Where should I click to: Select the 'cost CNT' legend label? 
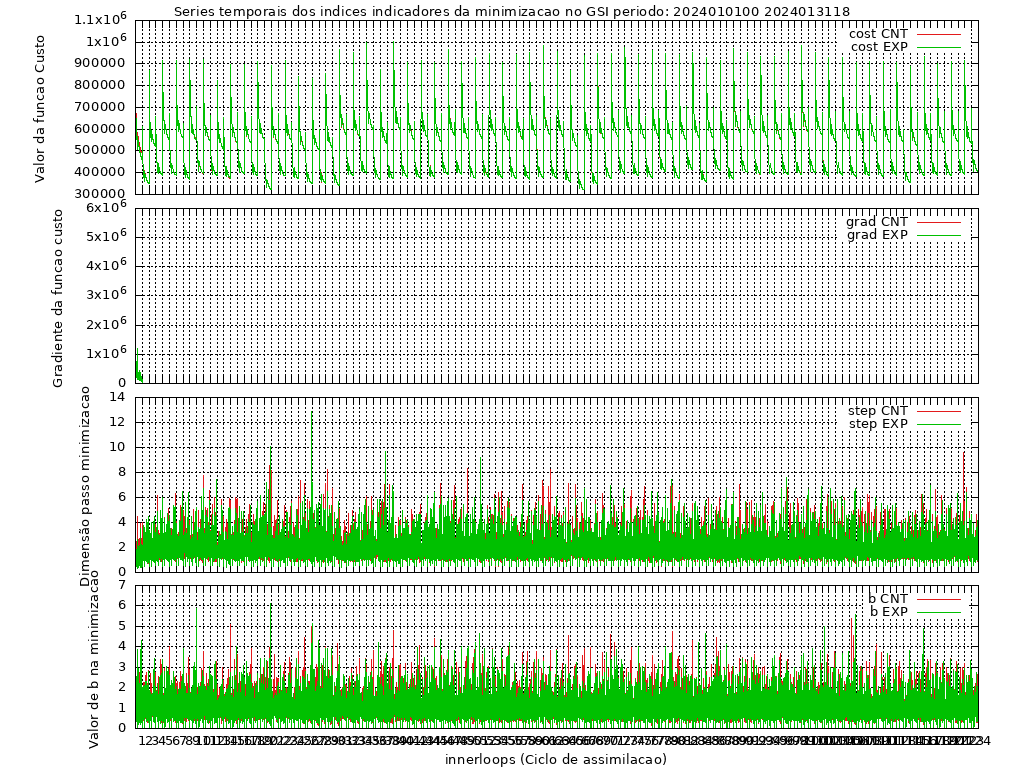tap(878, 34)
